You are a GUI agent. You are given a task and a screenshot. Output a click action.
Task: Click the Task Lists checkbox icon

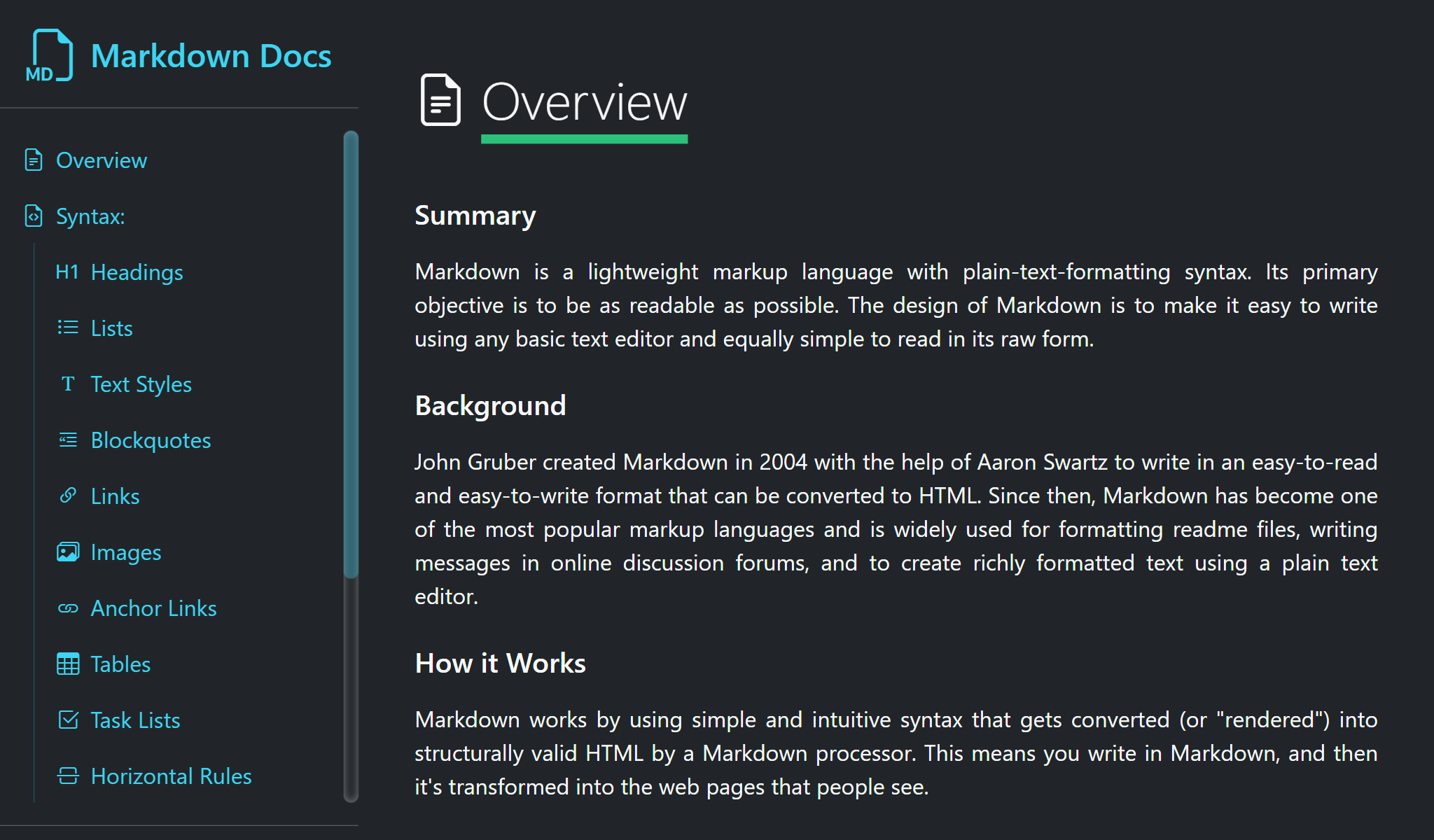click(x=68, y=720)
